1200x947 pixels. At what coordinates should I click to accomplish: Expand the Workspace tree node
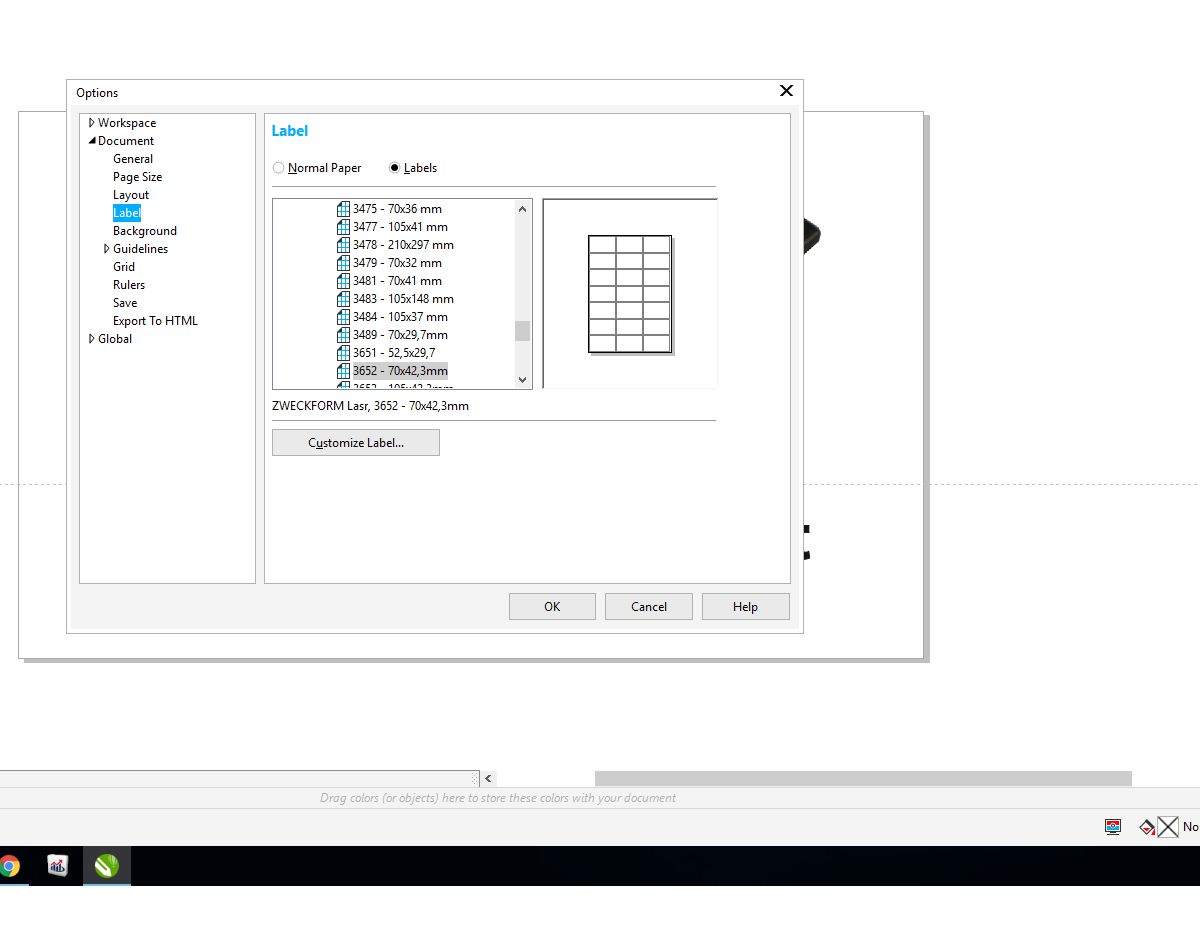92,123
